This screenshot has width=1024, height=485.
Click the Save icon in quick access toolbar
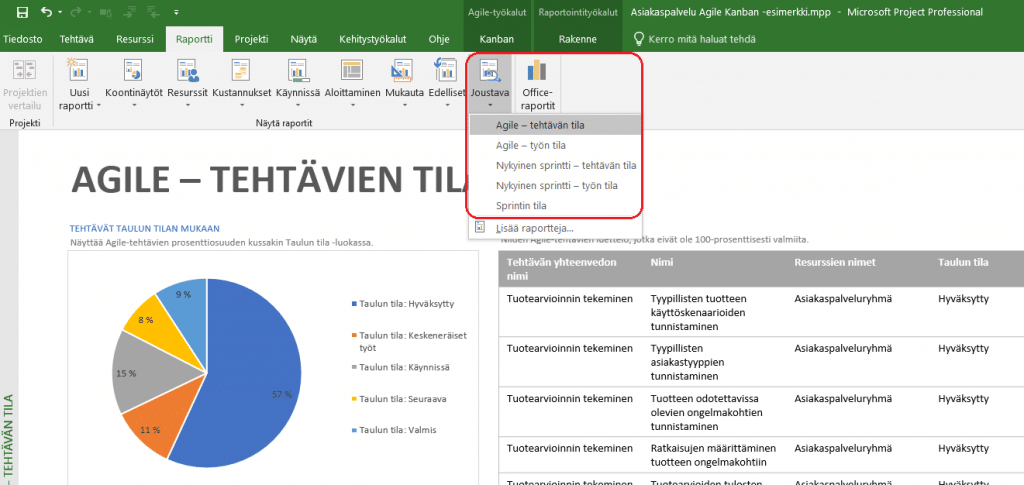[x=22, y=12]
